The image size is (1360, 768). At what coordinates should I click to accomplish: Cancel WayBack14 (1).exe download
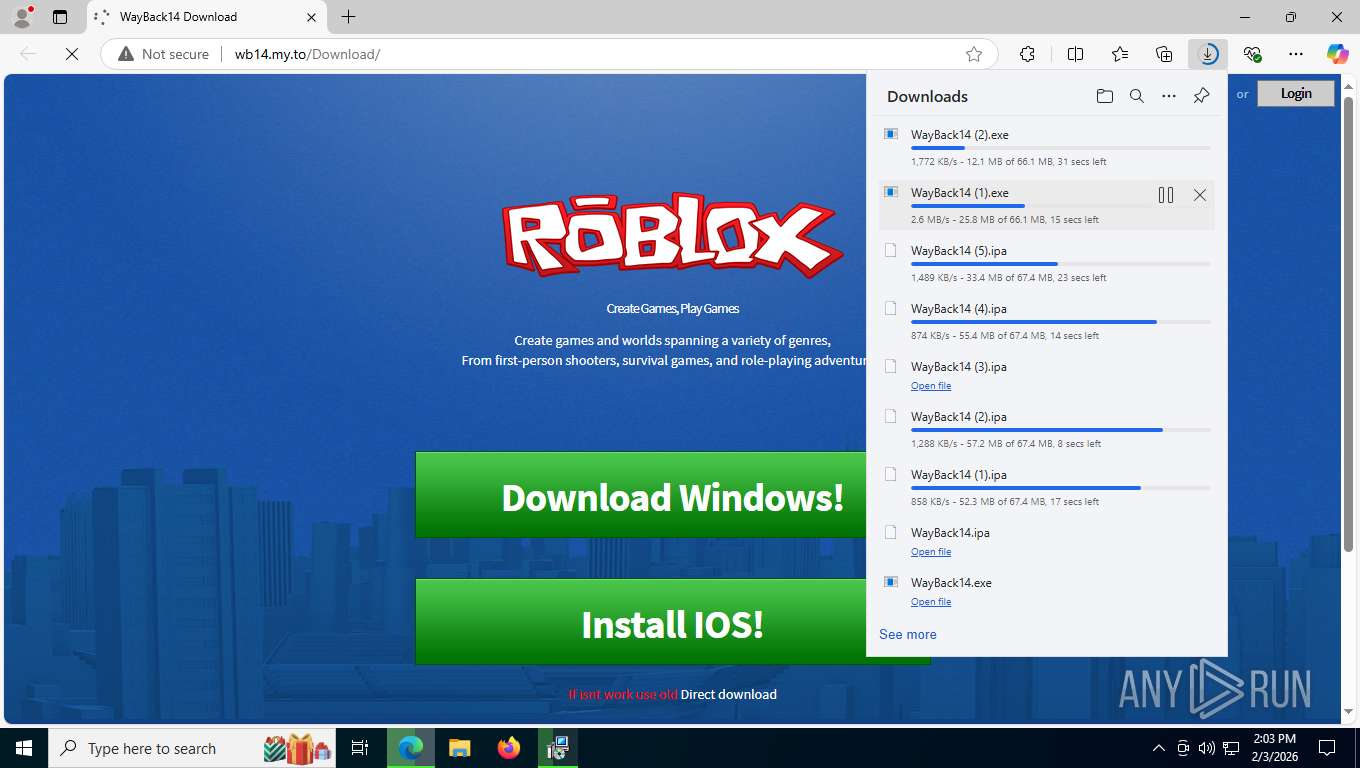pos(1200,195)
